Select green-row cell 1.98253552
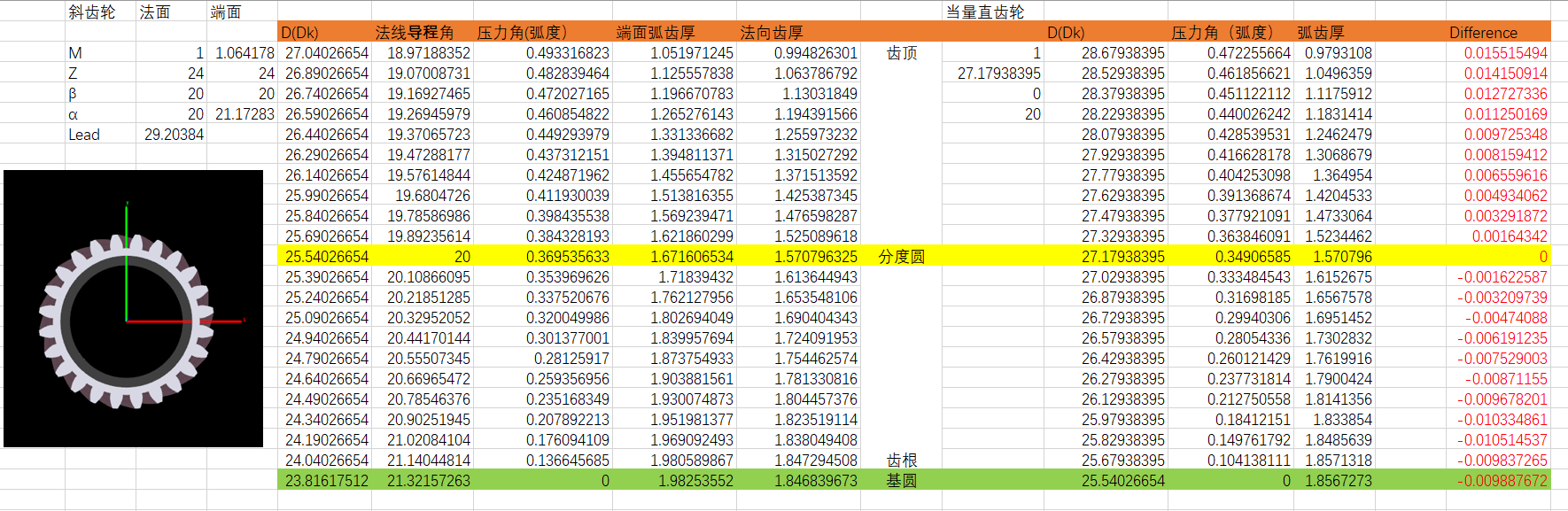Viewport: 1568px width, 511px height. pyautogui.click(x=695, y=481)
